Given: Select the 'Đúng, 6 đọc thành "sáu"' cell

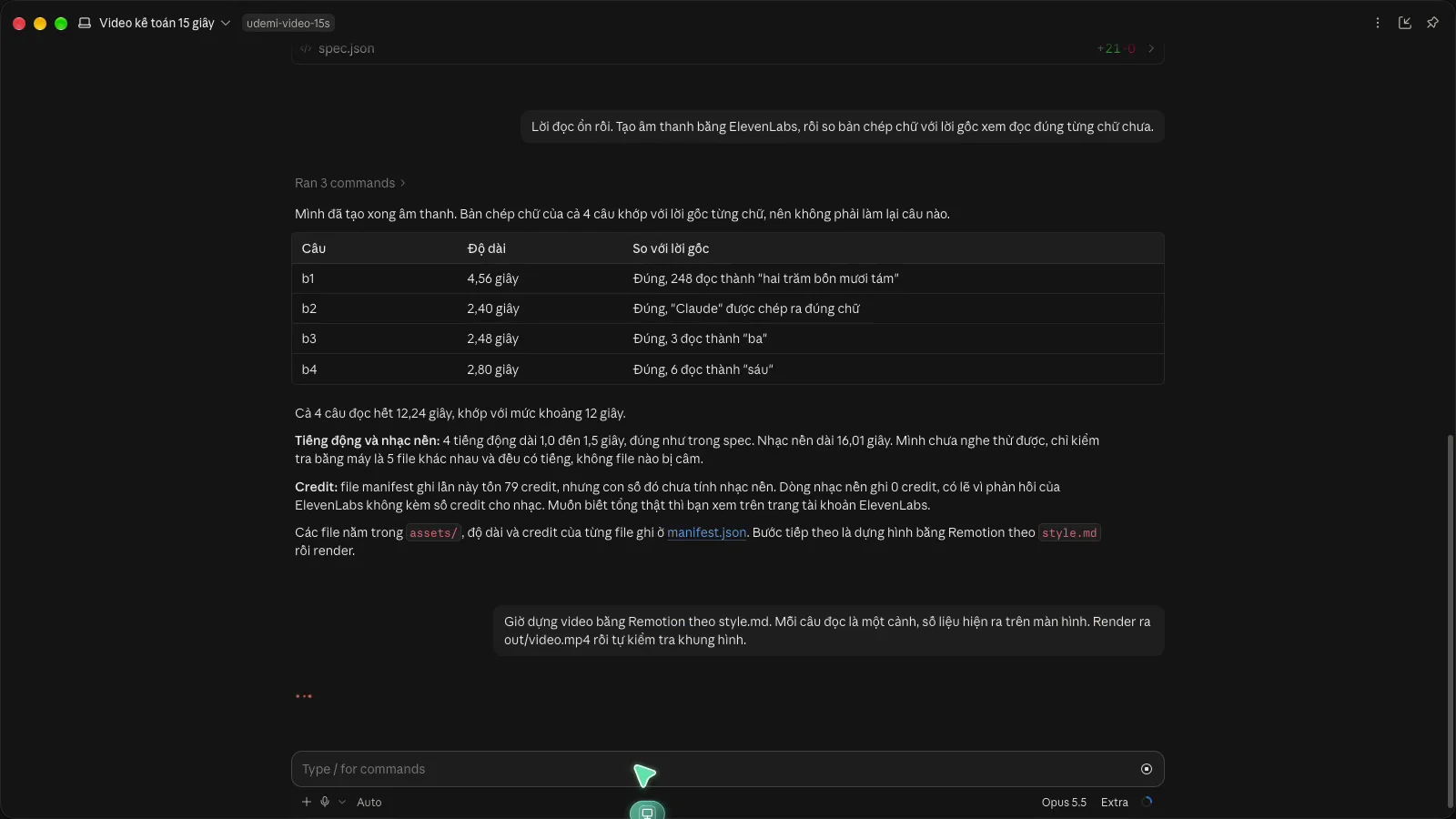Looking at the screenshot, I should (703, 369).
